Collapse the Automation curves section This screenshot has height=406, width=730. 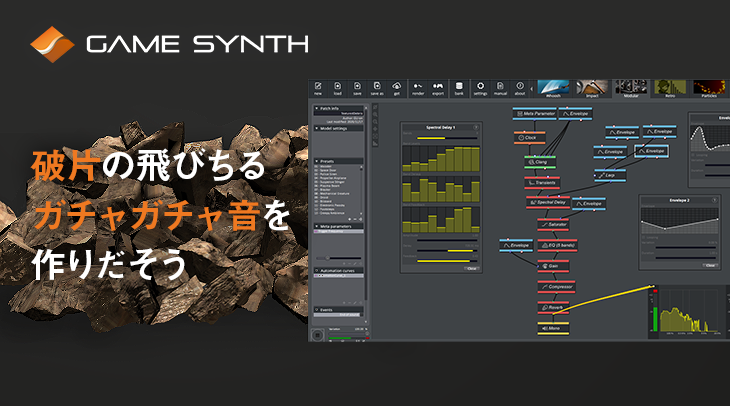click(317, 271)
